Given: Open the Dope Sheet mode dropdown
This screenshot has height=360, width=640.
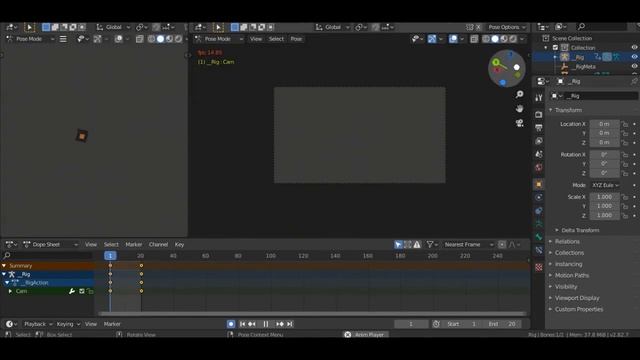Looking at the screenshot, I should click(50, 244).
